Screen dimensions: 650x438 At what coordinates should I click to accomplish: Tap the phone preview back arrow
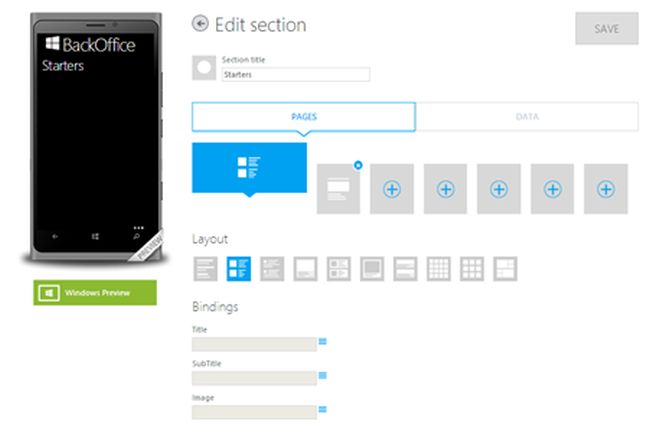coord(55,236)
